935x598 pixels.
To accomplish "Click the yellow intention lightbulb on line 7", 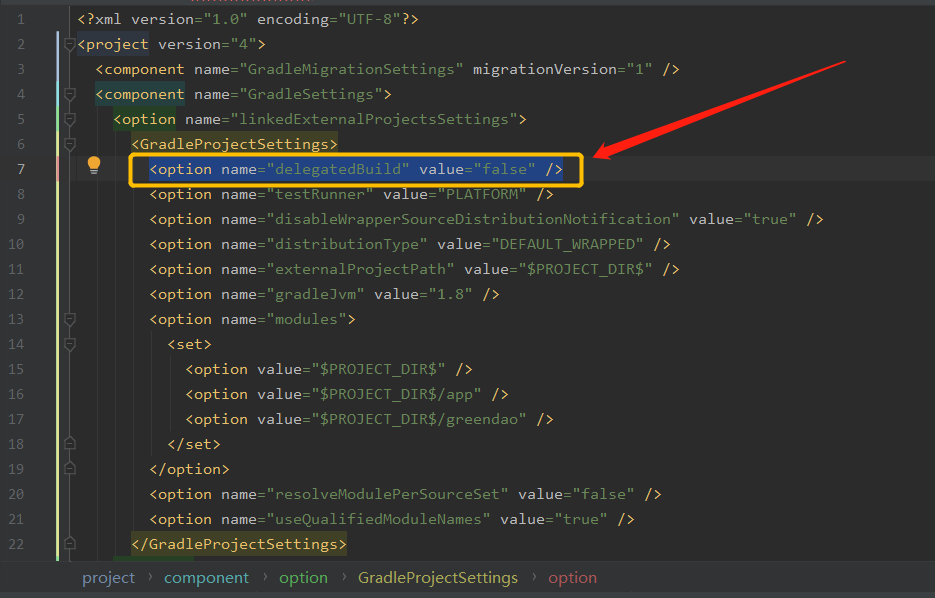I will tap(93, 164).
